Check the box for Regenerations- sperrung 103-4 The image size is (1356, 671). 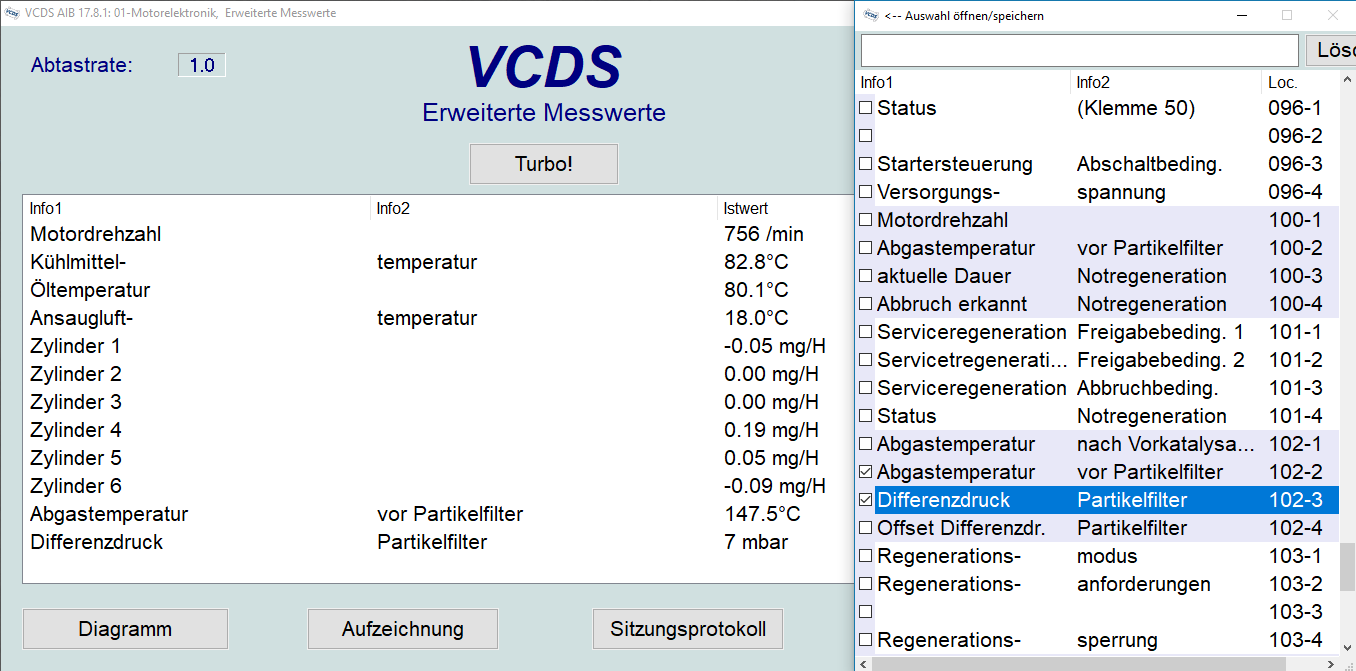click(866, 640)
